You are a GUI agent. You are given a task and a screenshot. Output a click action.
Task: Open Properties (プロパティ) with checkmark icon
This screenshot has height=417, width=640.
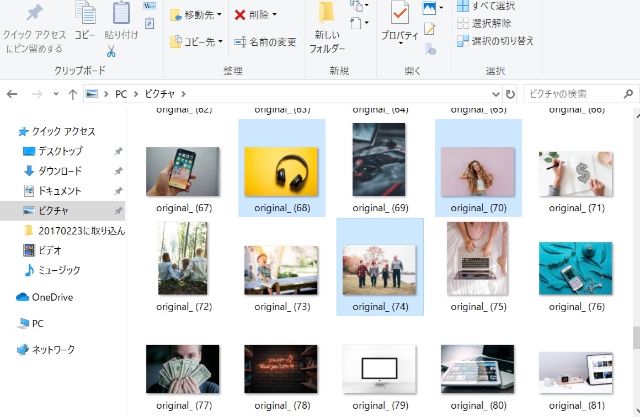coord(400,22)
